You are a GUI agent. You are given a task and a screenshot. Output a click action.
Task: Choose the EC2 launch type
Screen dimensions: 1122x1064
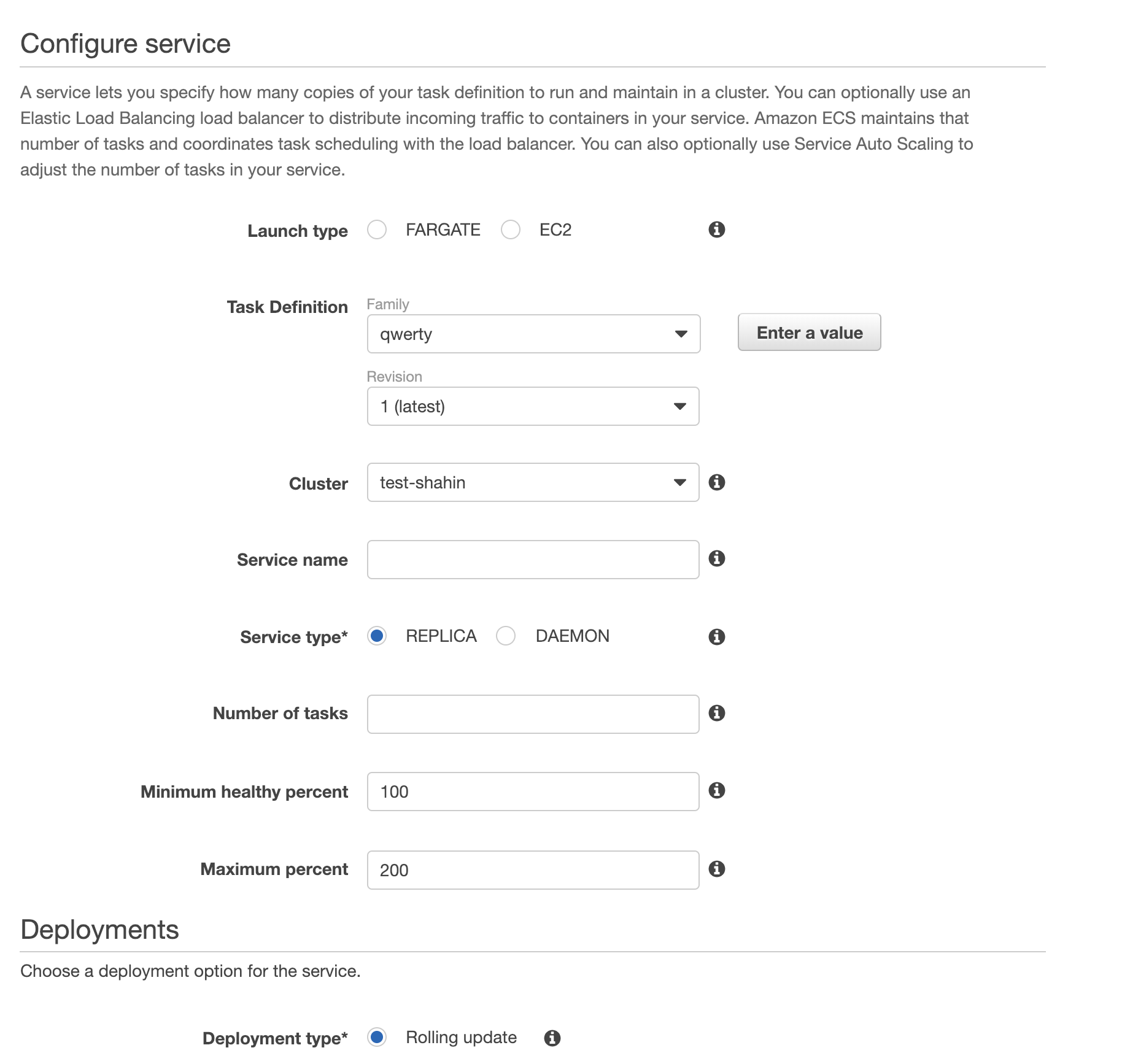pyautogui.click(x=510, y=229)
